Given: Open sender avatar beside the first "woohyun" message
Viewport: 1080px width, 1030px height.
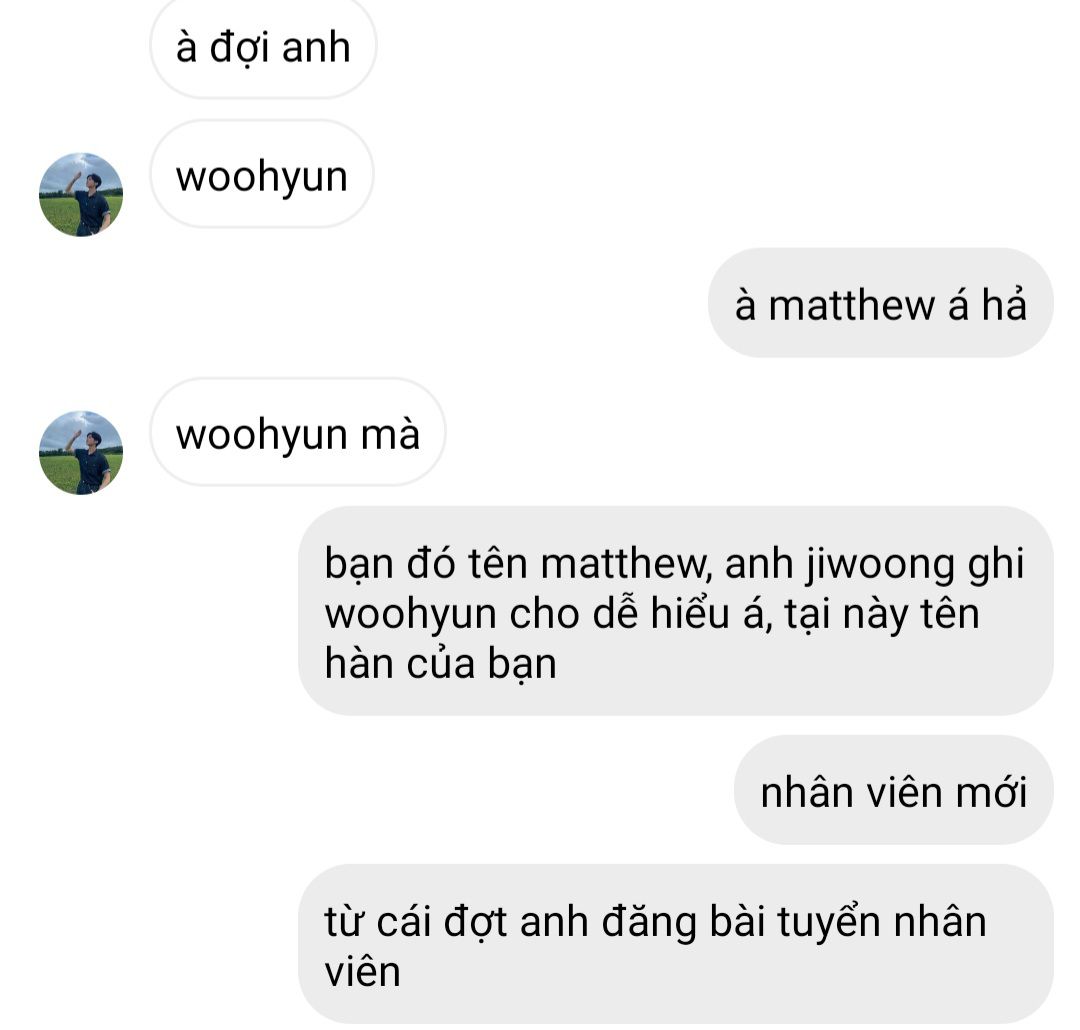Looking at the screenshot, I should click(81, 194).
